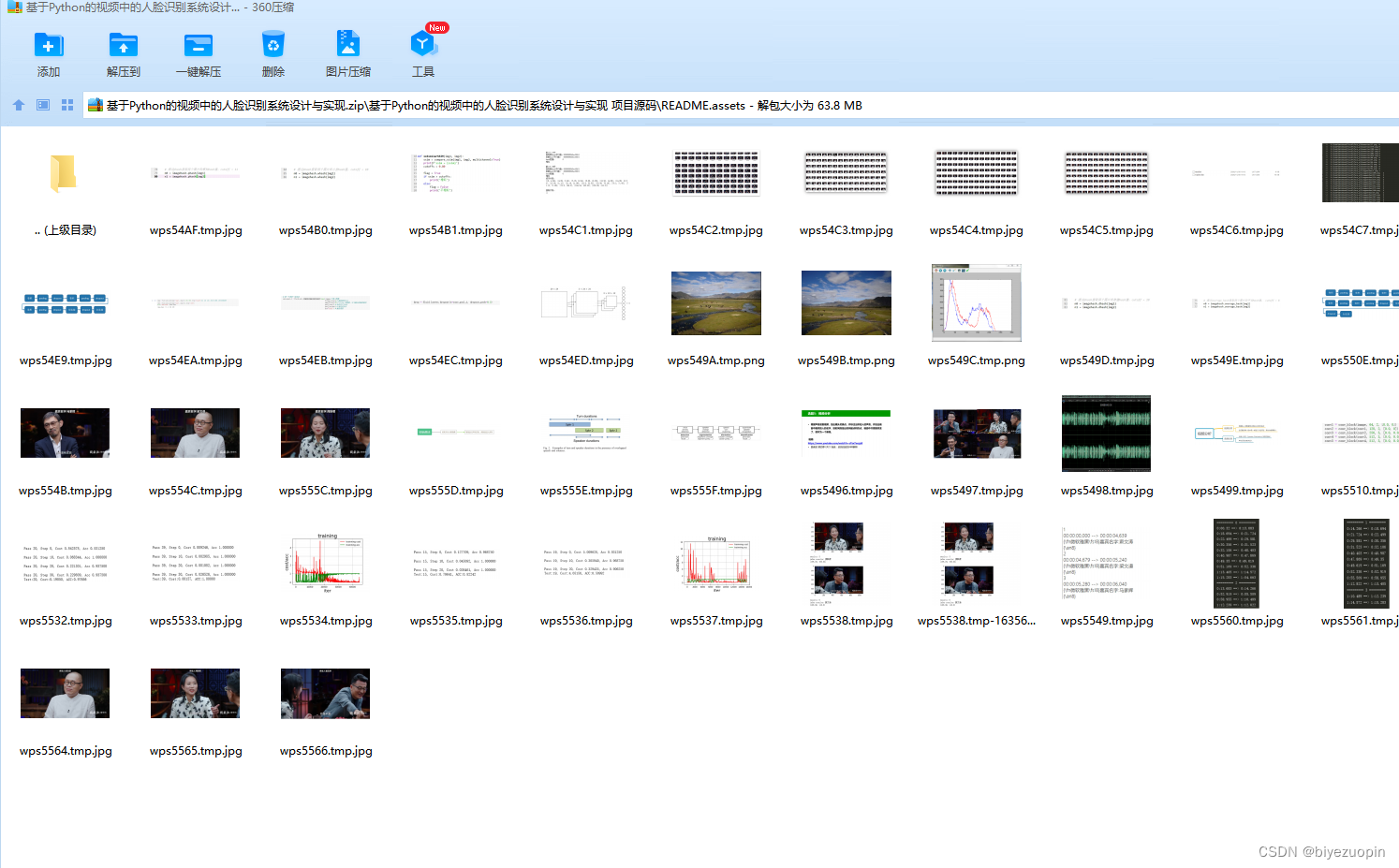Select the wps5560.tmp.jpg dark thumbnail
The image size is (1399, 868).
1236,563
